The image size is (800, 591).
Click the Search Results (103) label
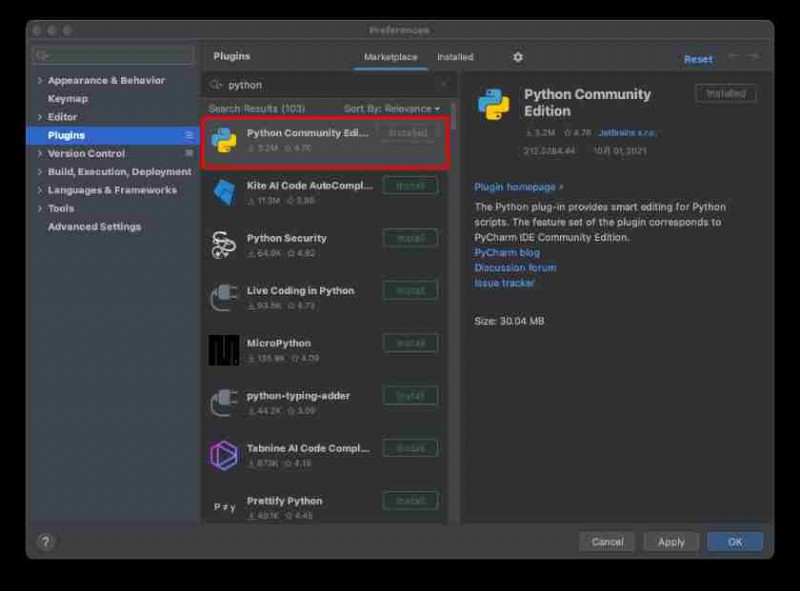[257, 109]
